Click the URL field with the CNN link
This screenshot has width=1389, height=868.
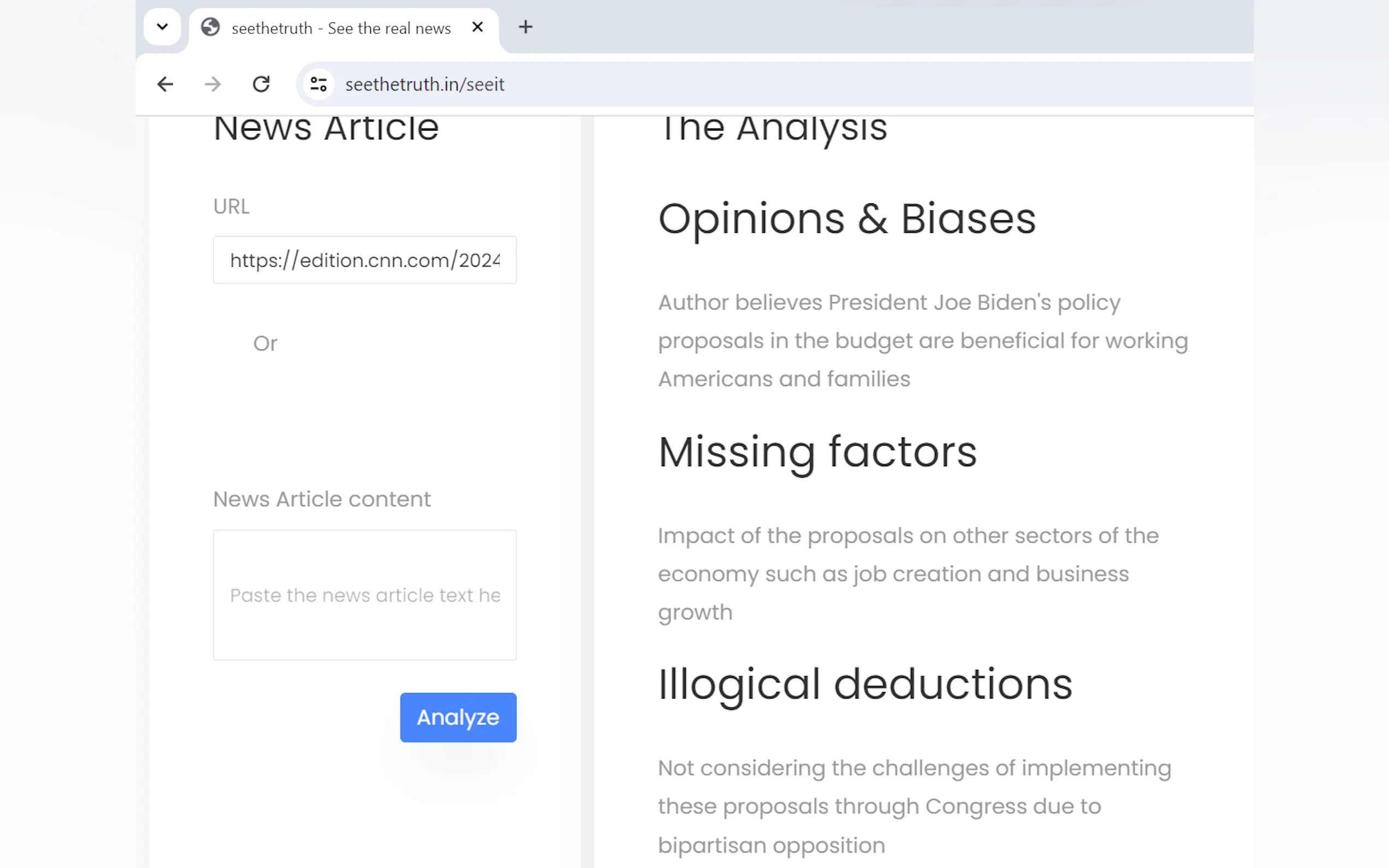point(365,260)
